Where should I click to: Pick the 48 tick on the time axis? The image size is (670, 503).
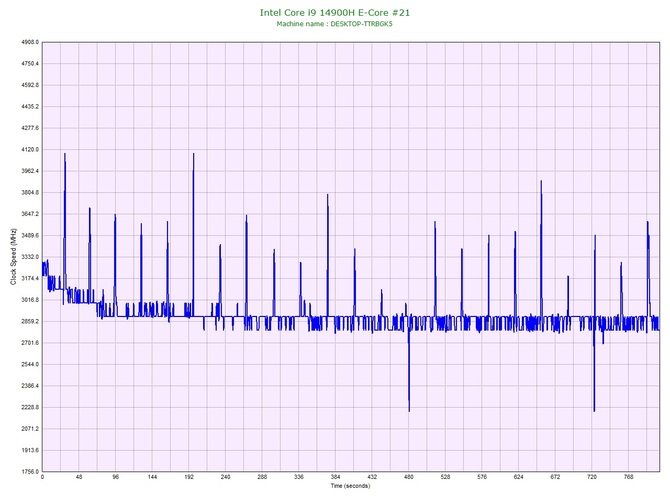[79, 477]
